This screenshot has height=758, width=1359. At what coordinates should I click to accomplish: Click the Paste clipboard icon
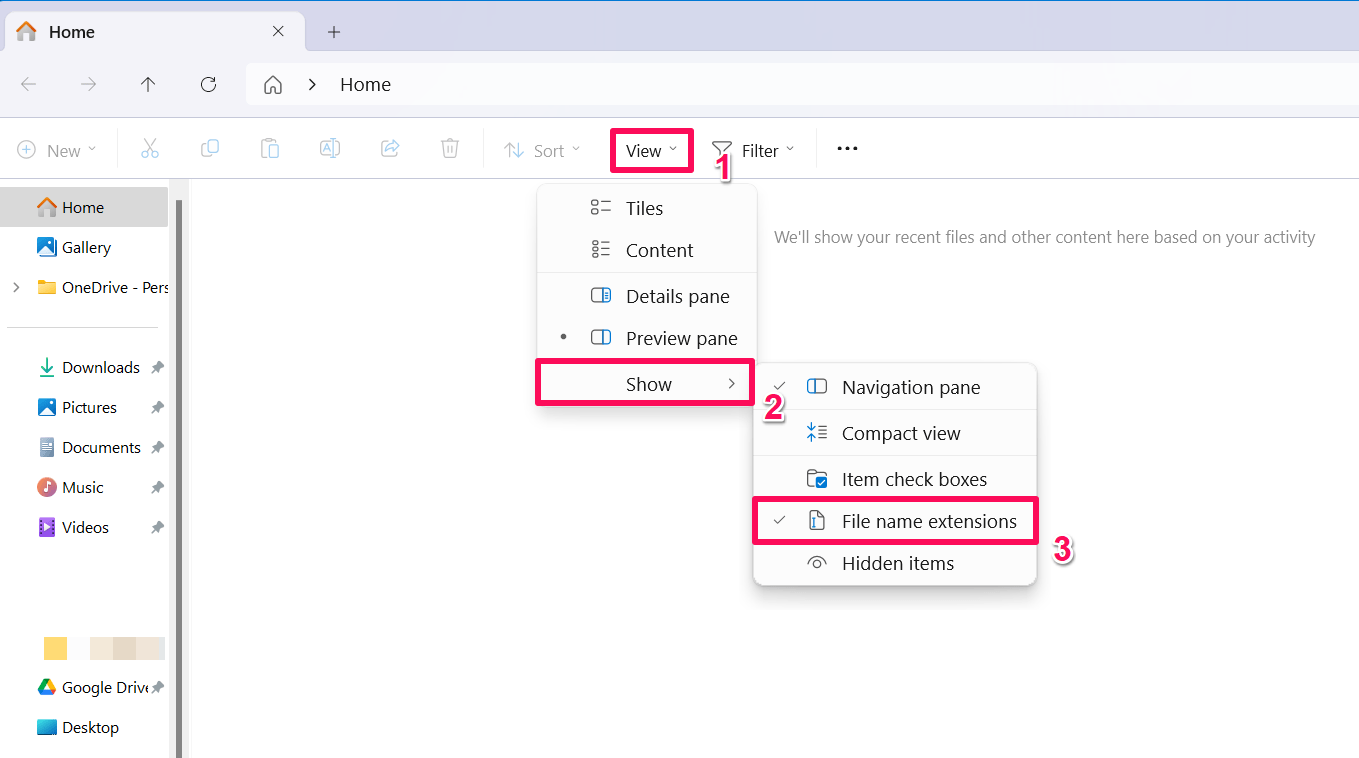coord(270,149)
